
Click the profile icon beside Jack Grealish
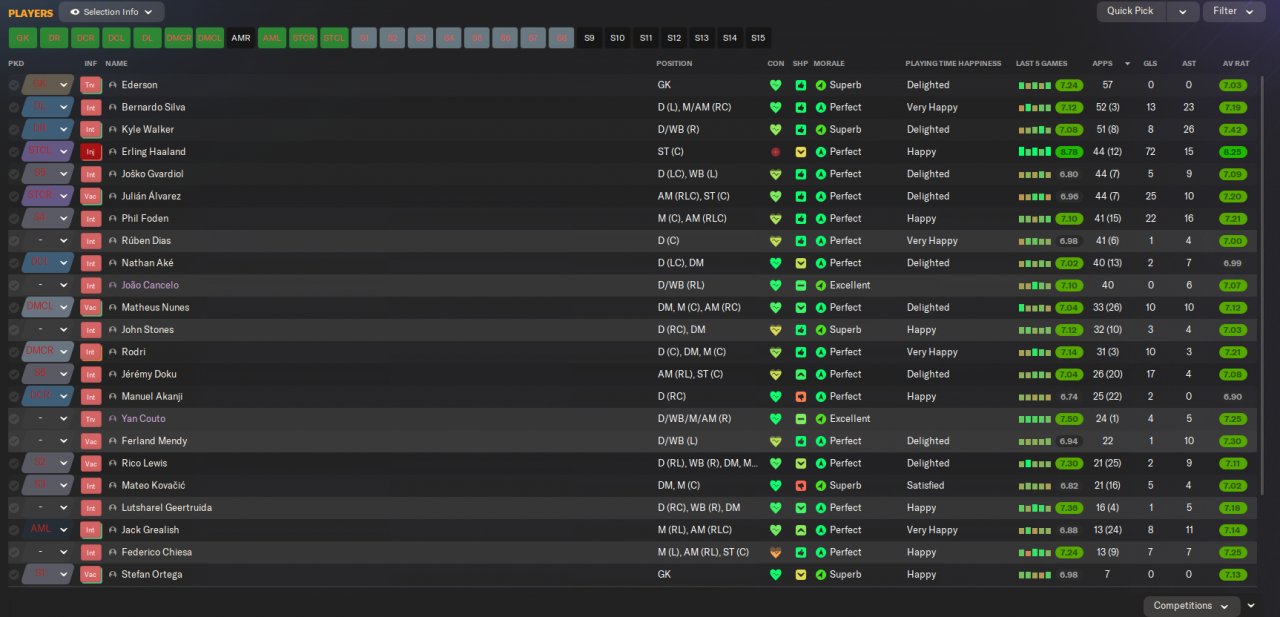[x=113, y=530]
